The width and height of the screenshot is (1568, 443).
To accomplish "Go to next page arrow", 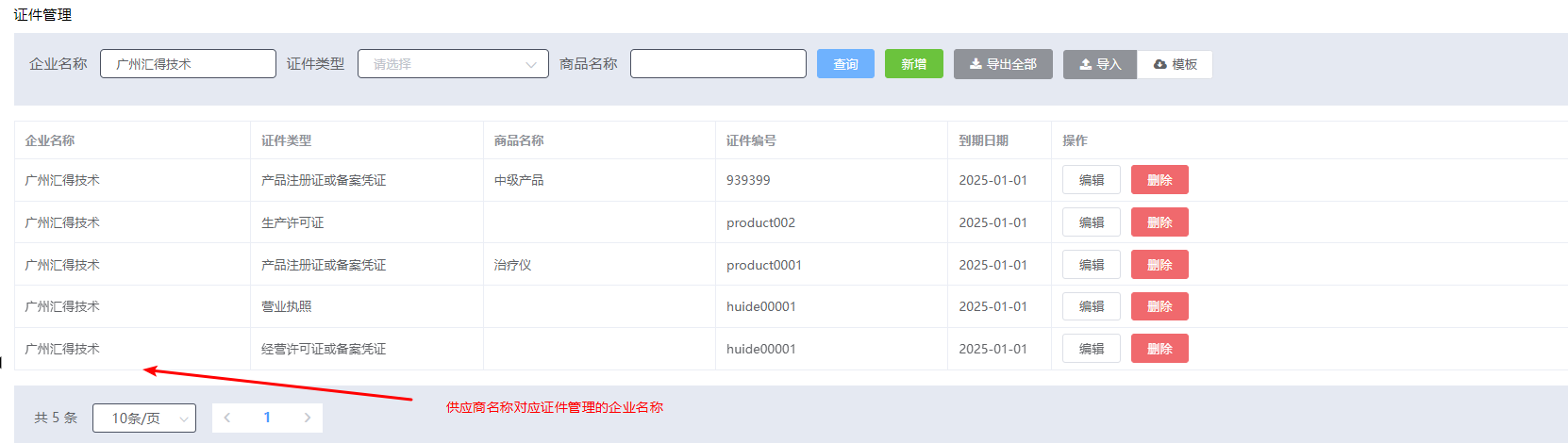I will (307, 418).
